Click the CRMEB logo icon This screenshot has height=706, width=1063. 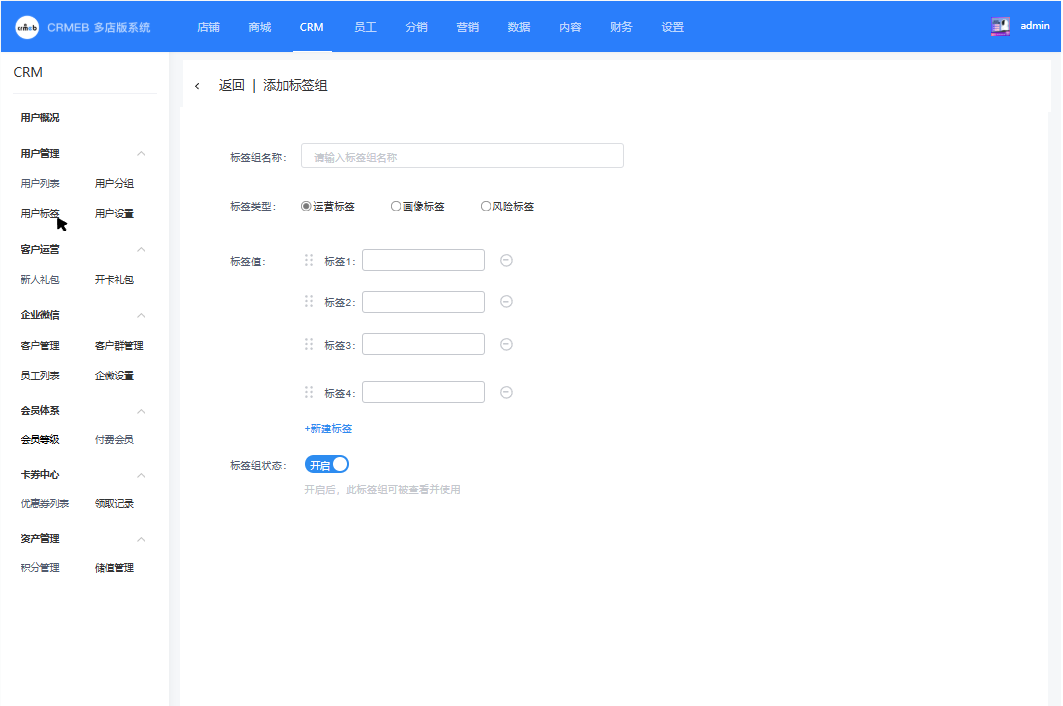point(27,27)
